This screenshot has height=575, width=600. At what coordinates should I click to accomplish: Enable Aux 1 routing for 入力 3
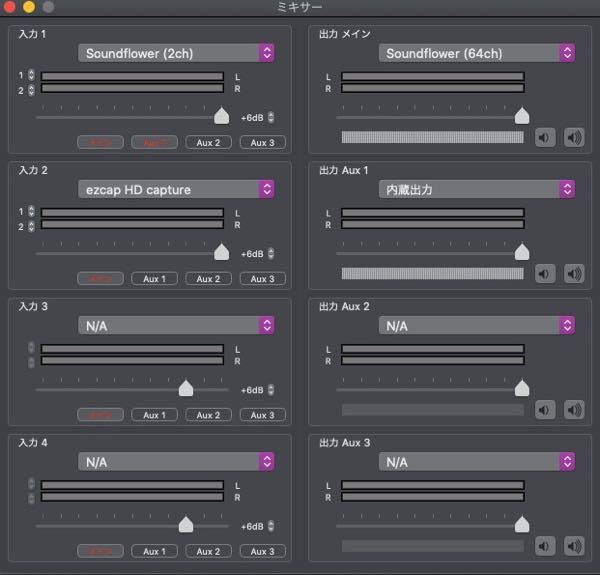pyautogui.click(x=154, y=415)
